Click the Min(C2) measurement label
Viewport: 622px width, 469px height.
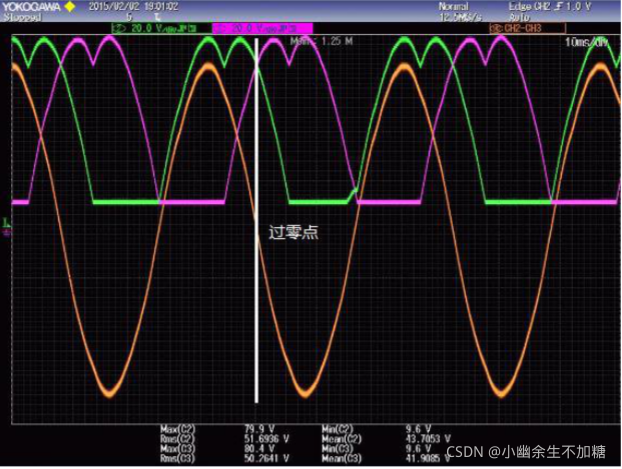click(337, 429)
